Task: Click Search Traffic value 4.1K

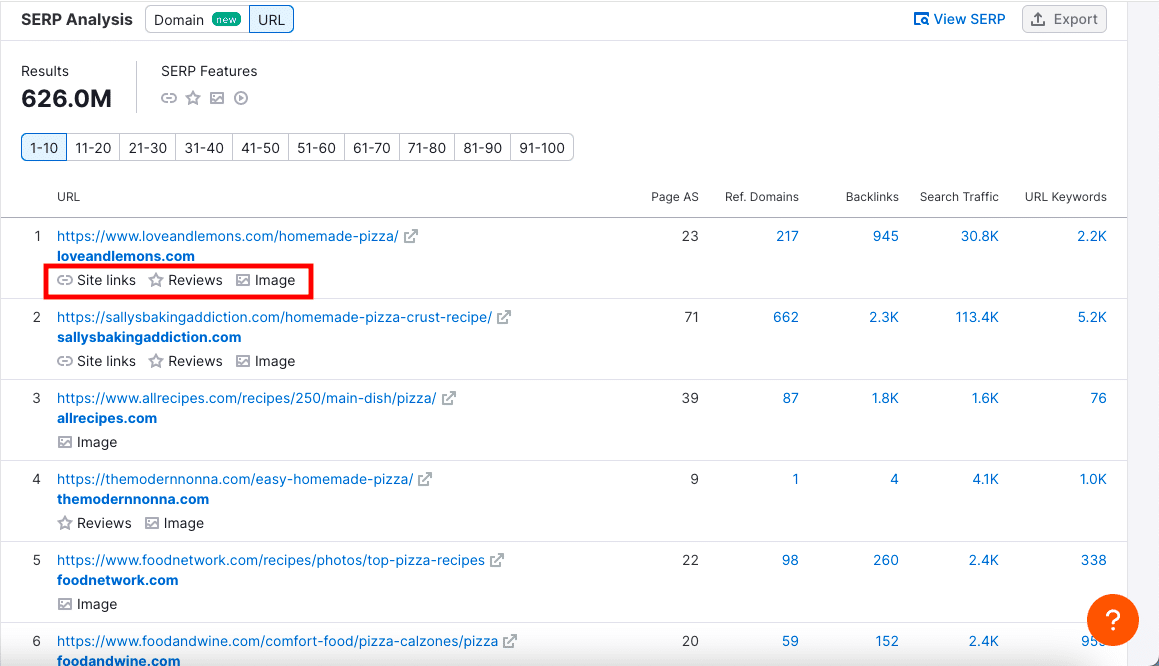Action: [x=985, y=479]
